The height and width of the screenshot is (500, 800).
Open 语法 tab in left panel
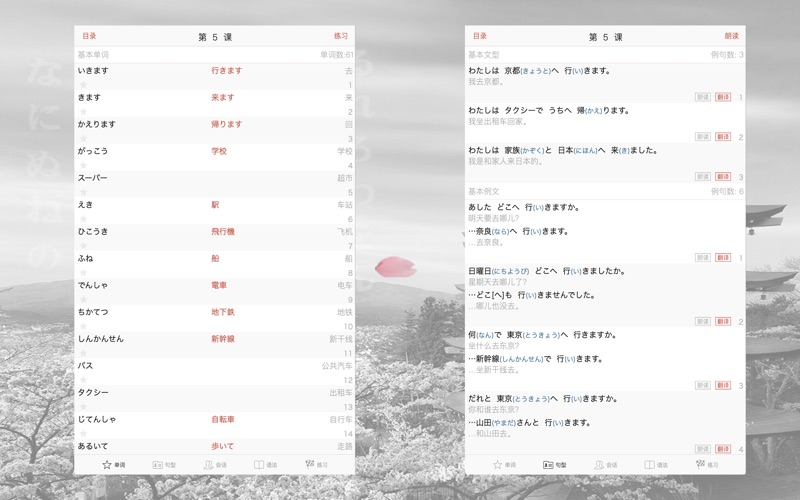coord(265,465)
